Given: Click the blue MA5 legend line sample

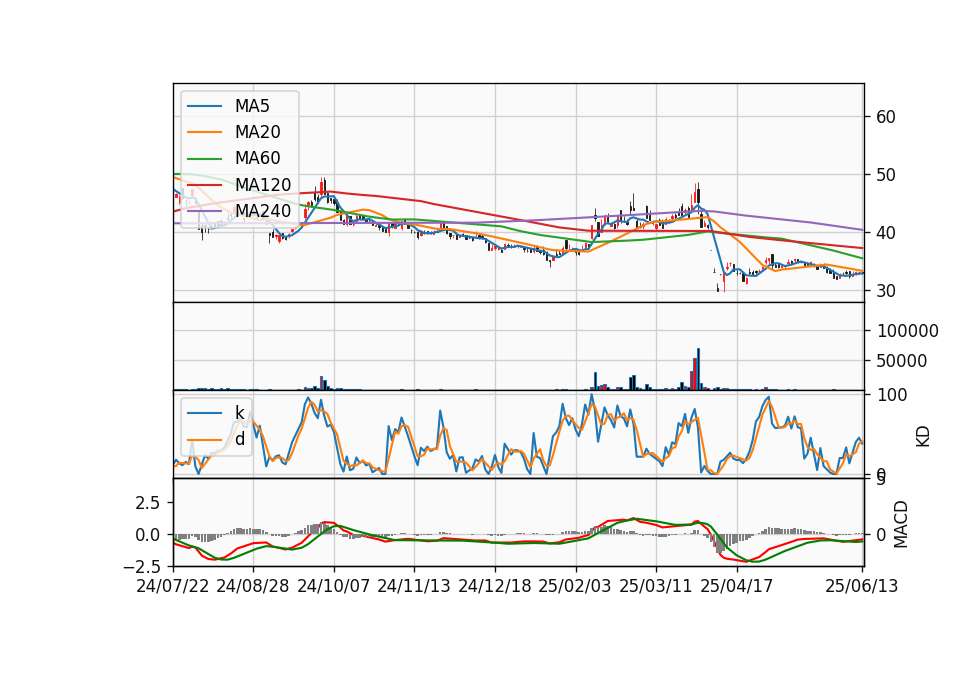Looking at the screenshot, I should [204, 106].
